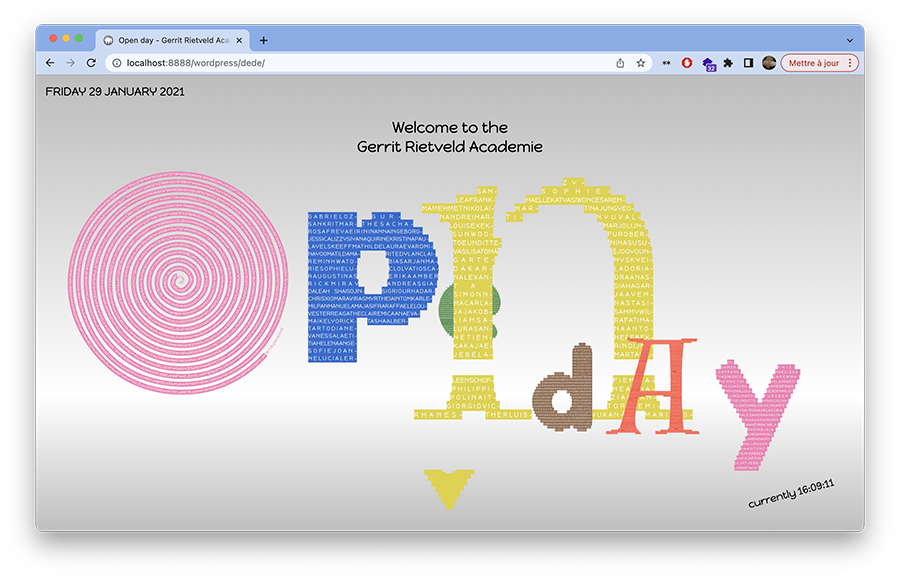
Task: Click the Gerrit Rietveld Academie heading
Action: tap(449, 147)
